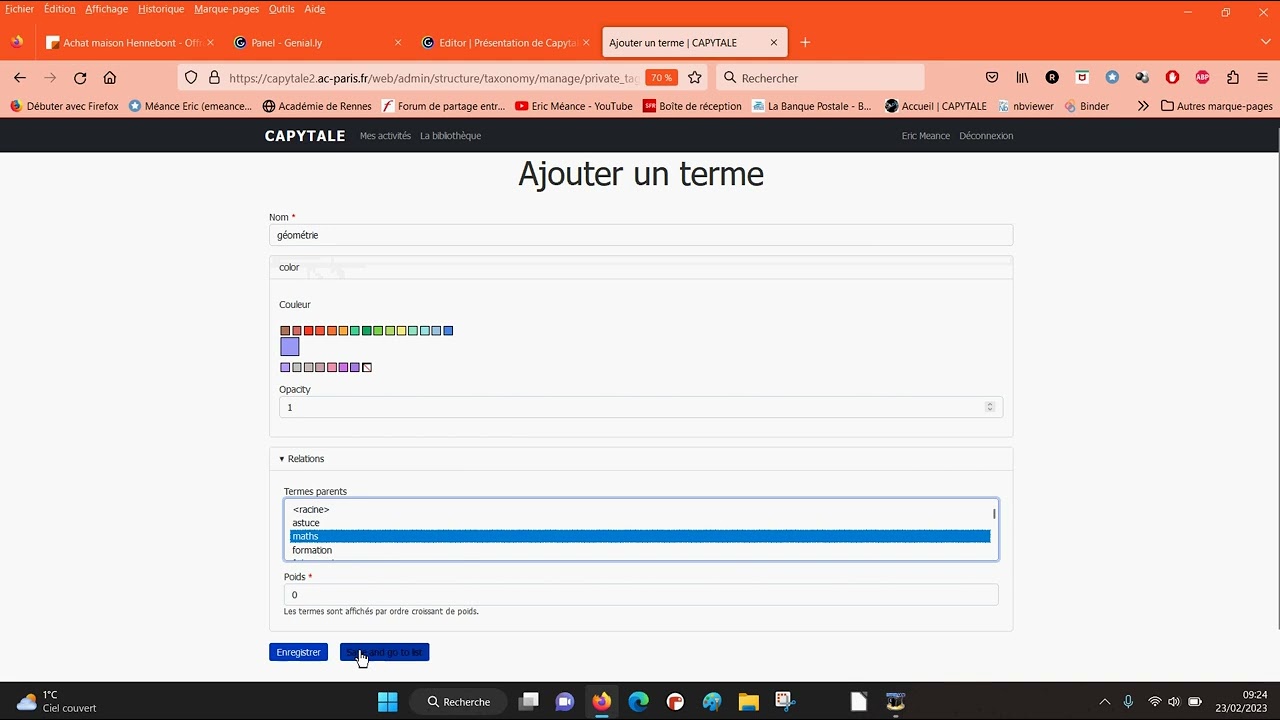1280x720 pixels.
Task: Open the Édition menu
Action: [59, 9]
